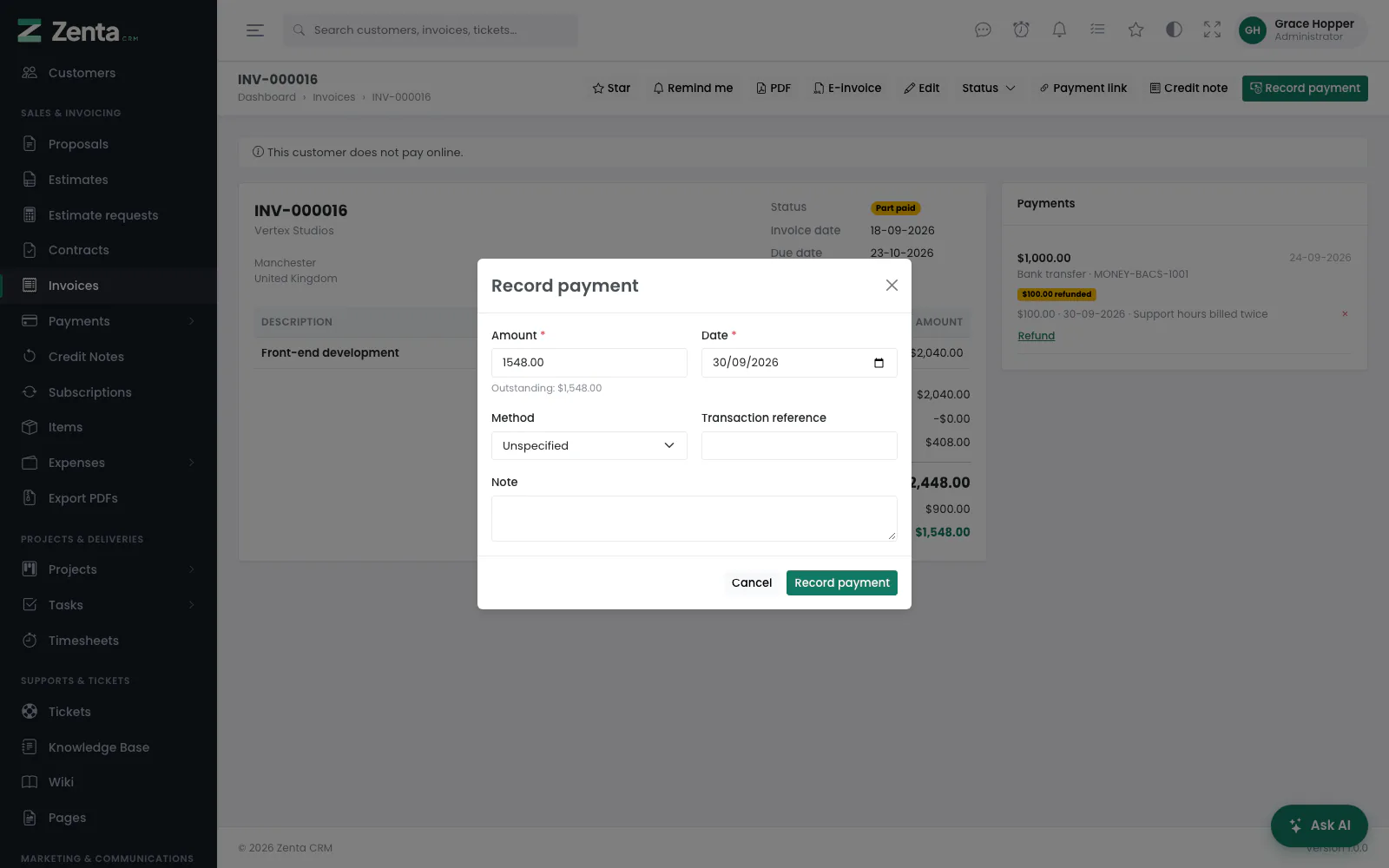Toggle dark mode theme icon

coord(1174,30)
